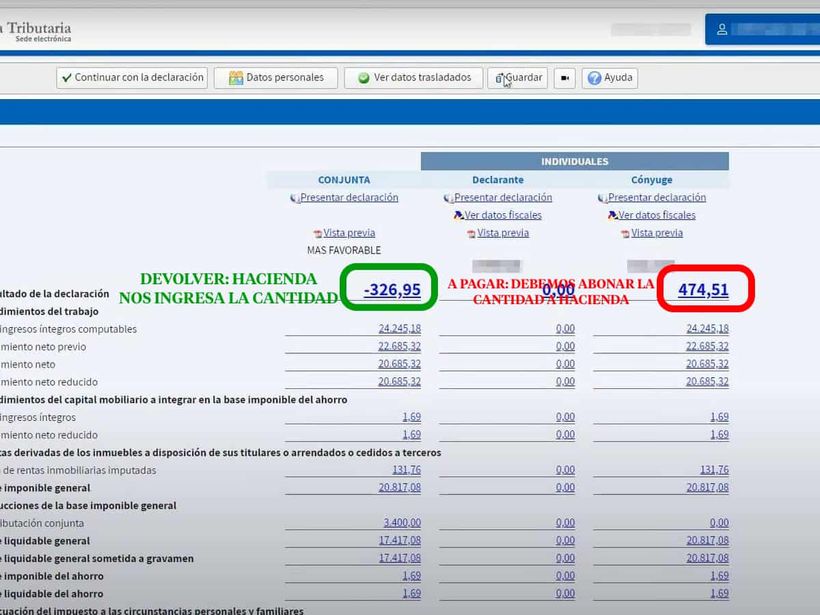Click CONJUNTA rendimiento neto previo 22.685,32
The height and width of the screenshot is (615, 820).
(x=400, y=346)
